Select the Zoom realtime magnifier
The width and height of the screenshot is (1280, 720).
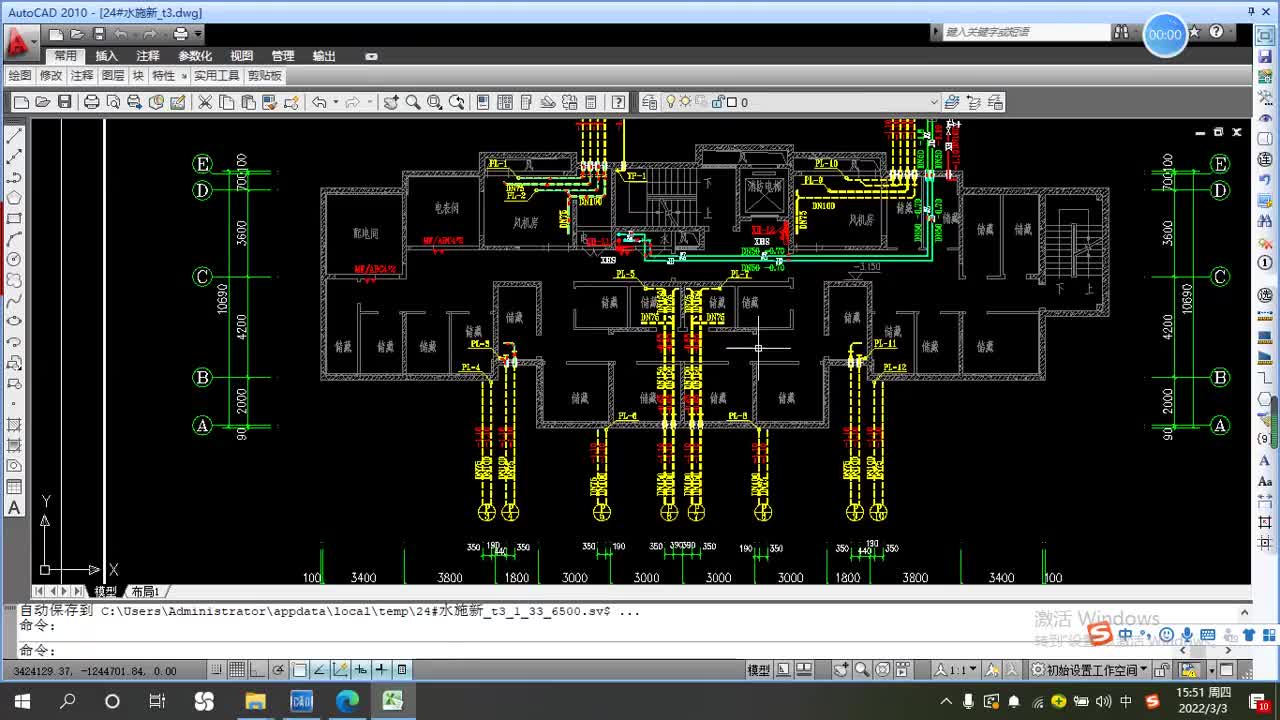click(413, 102)
